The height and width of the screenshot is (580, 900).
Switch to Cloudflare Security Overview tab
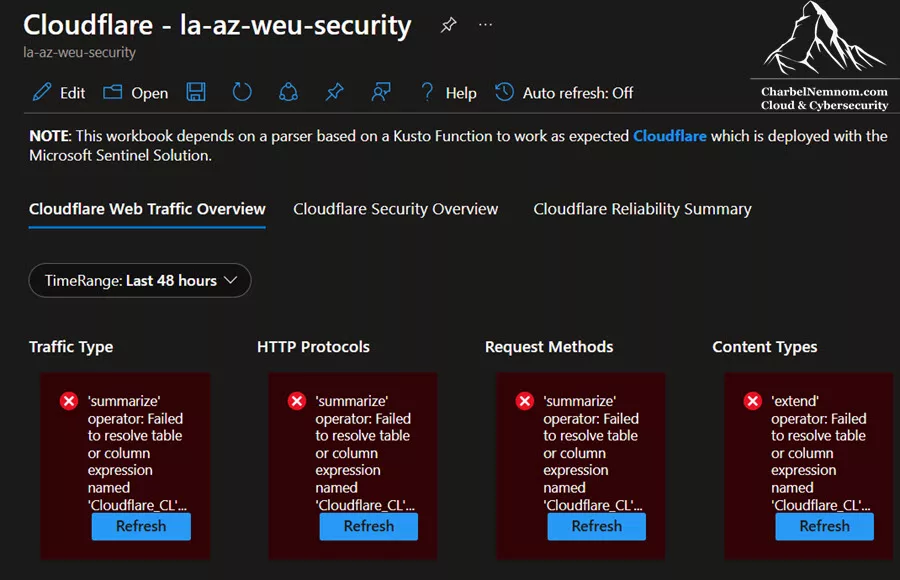click(x=395, y=209)
